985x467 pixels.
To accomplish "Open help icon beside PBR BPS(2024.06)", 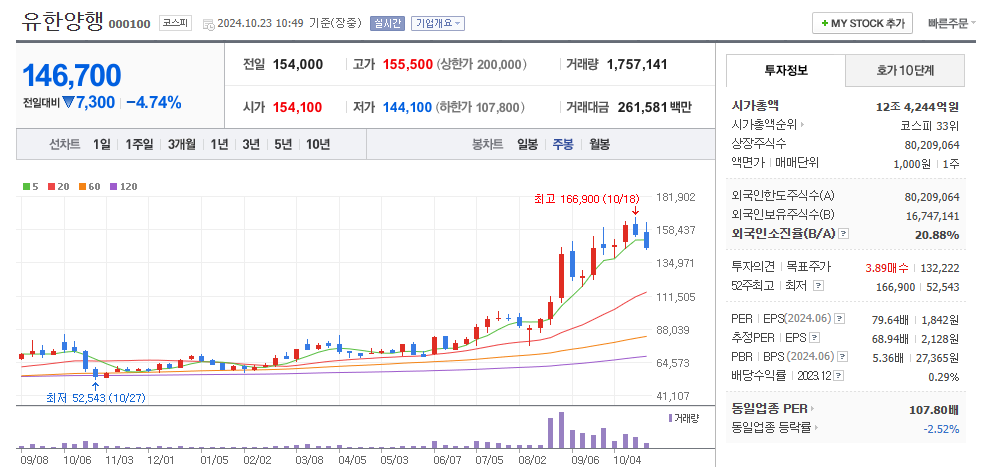I will tap(842, 357).
